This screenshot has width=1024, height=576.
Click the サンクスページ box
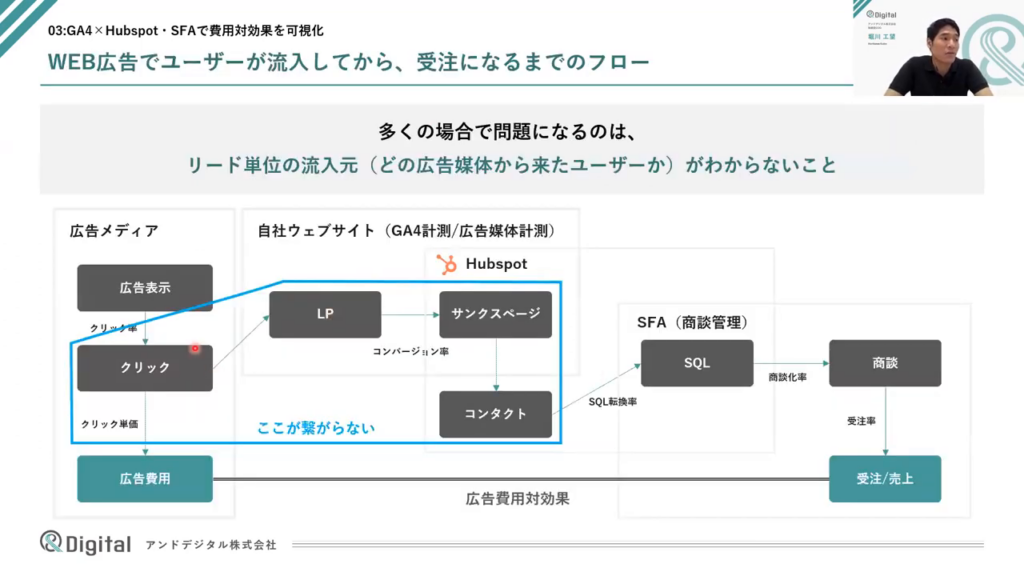point(495,314)
